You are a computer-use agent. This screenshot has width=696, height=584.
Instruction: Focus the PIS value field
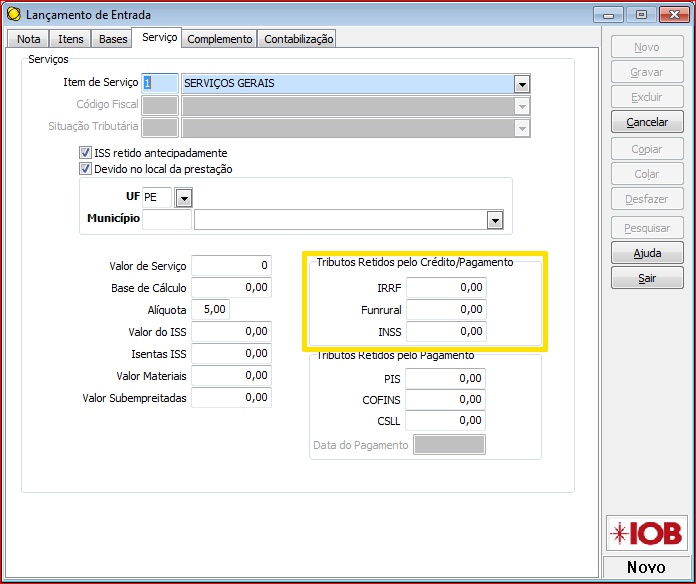pos(445,379)
